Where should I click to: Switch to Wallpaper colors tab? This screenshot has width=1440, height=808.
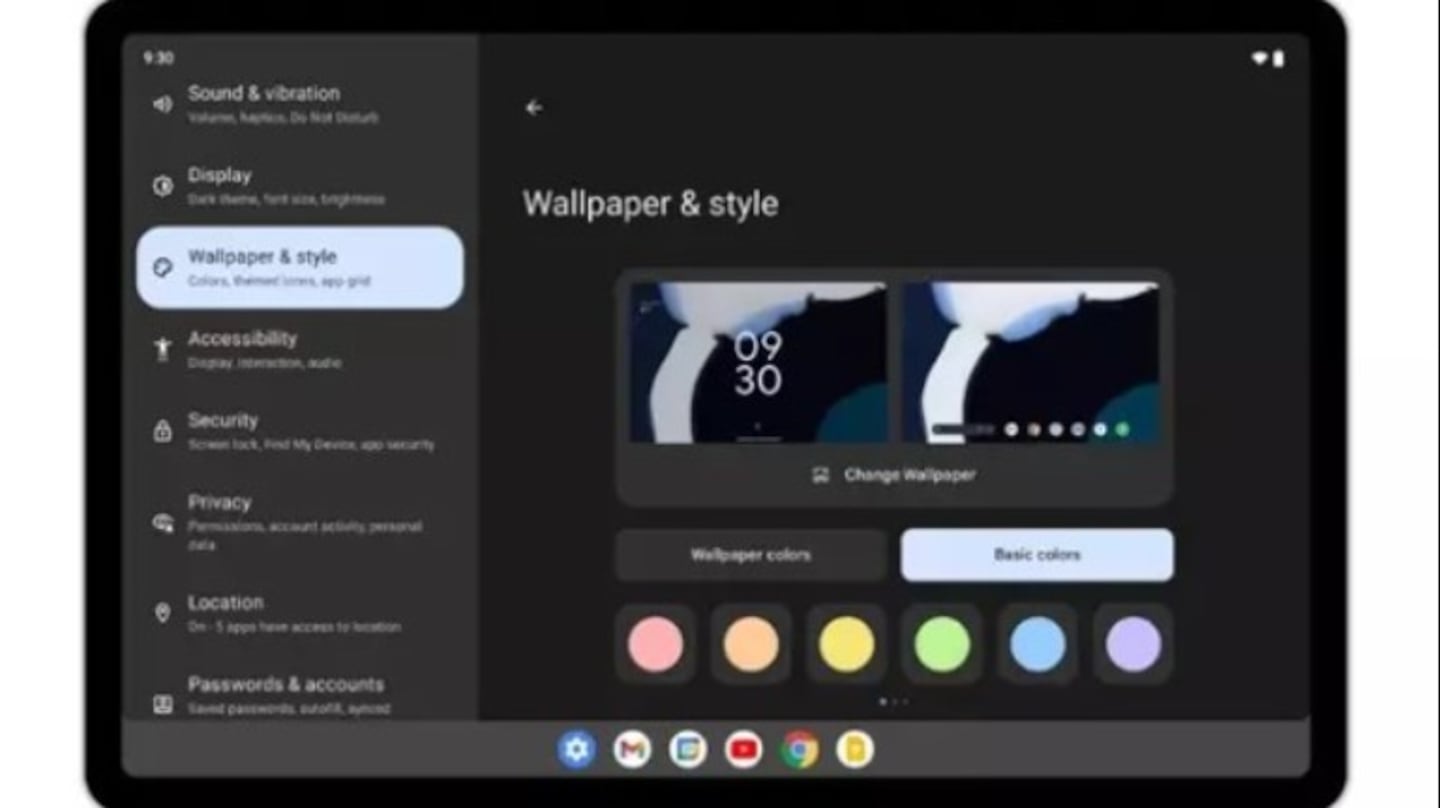pyautogui.click(x=750, y=555)
